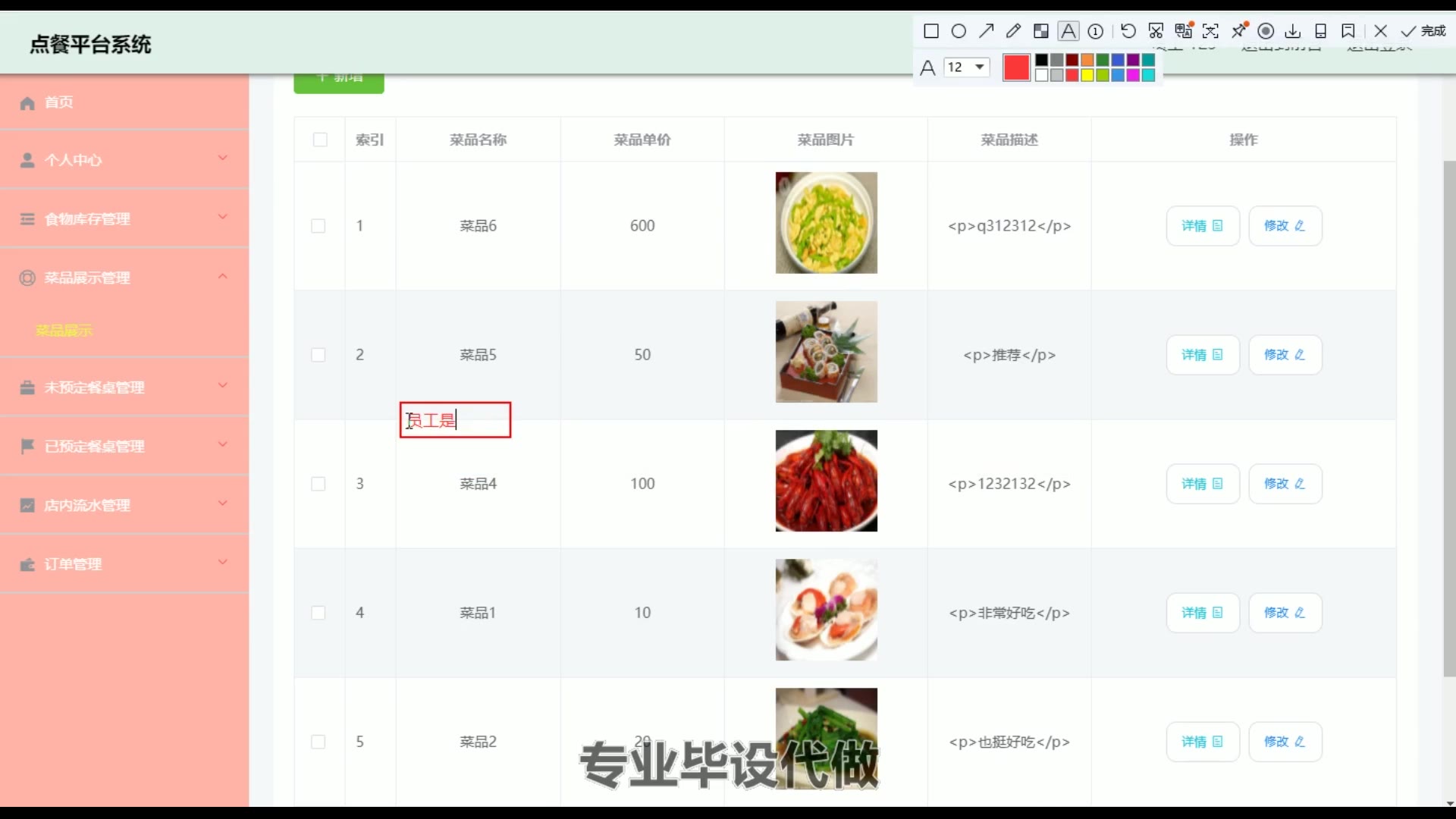The height and width of the screenshot is (819, 1456).
Task: Open the 菜品1 scallop thumbnail
Action: [827, 610]
